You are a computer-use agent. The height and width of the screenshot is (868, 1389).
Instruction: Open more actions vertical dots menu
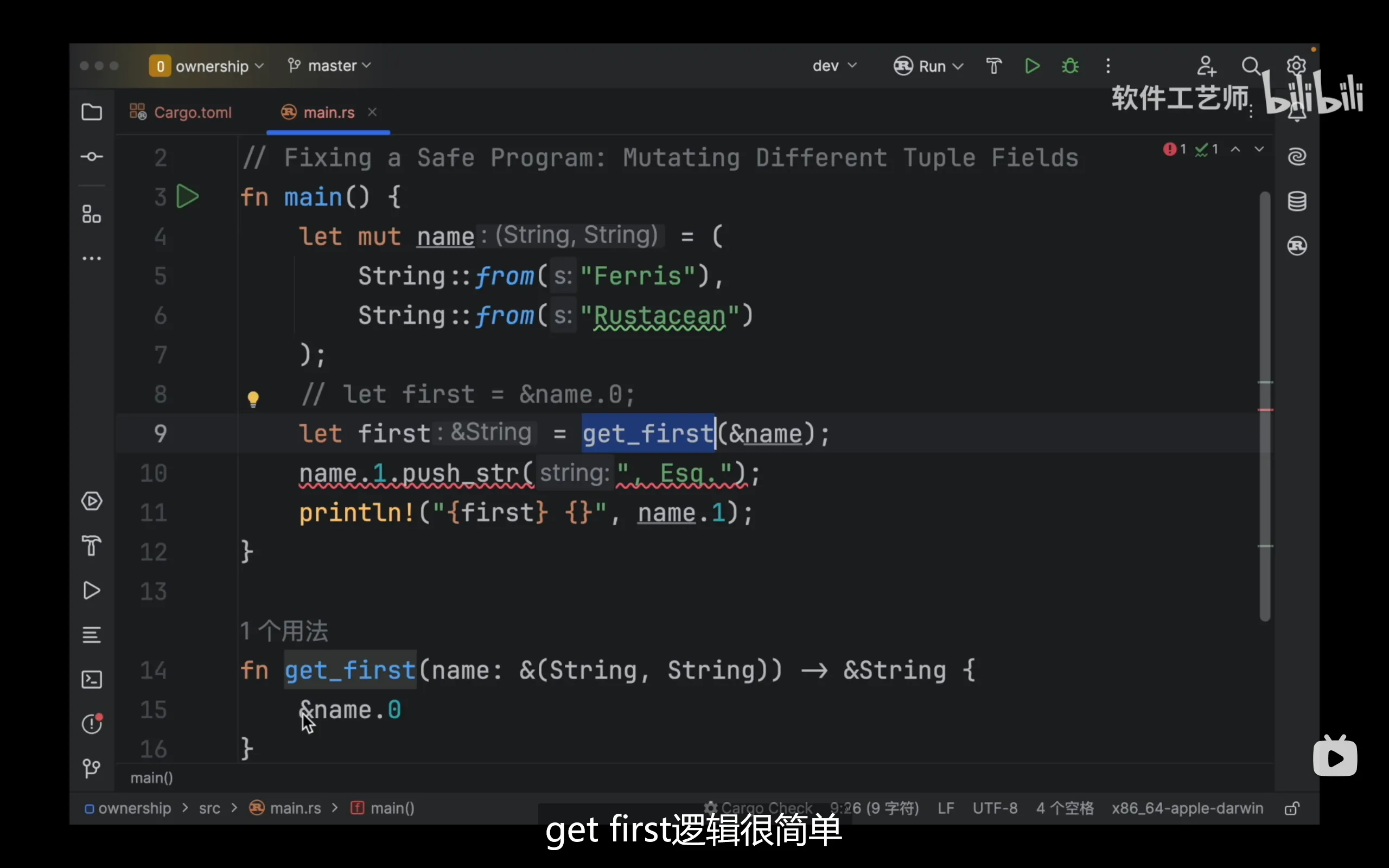(1108, 66)
